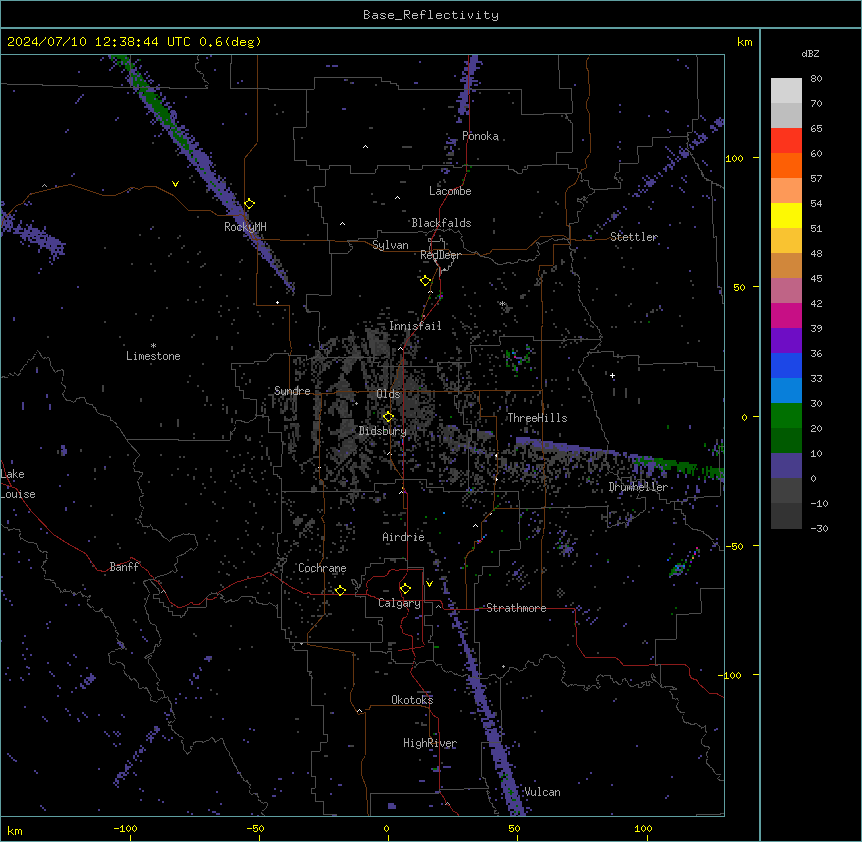Select the RockyMH label
This screenshot has height=842, width=862.
245,227
